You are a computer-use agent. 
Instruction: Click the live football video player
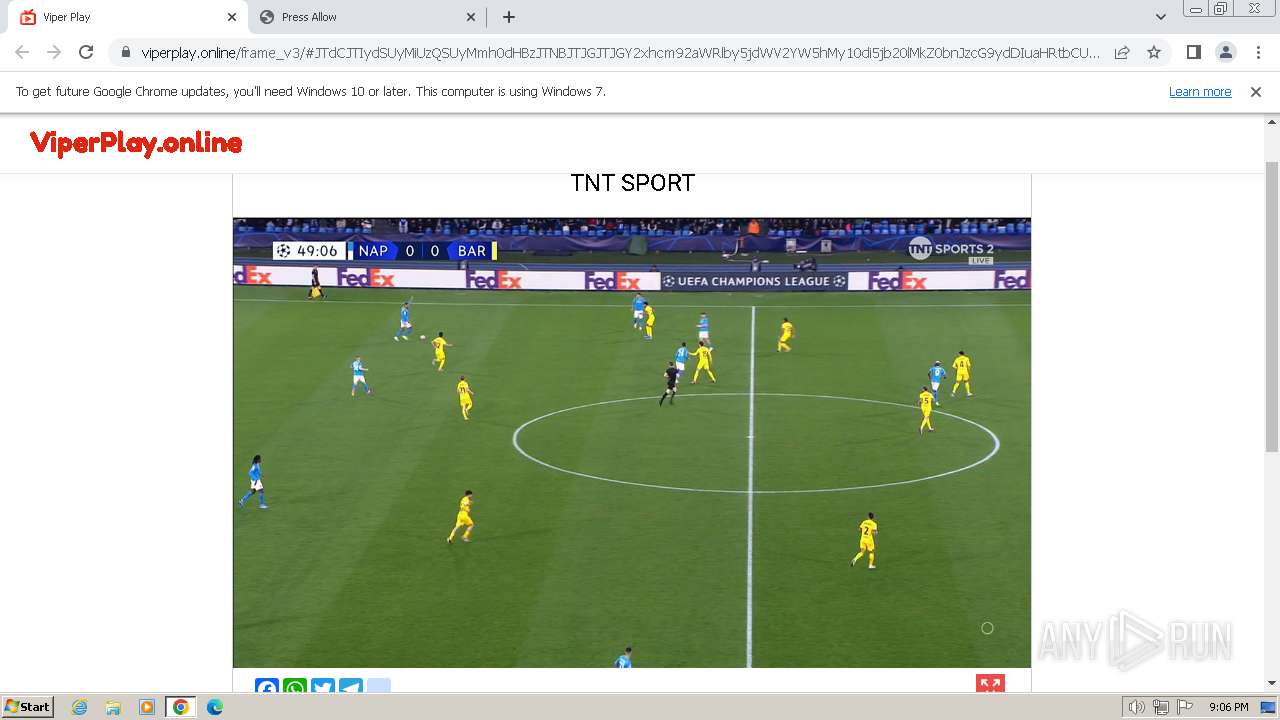(632, 443)
